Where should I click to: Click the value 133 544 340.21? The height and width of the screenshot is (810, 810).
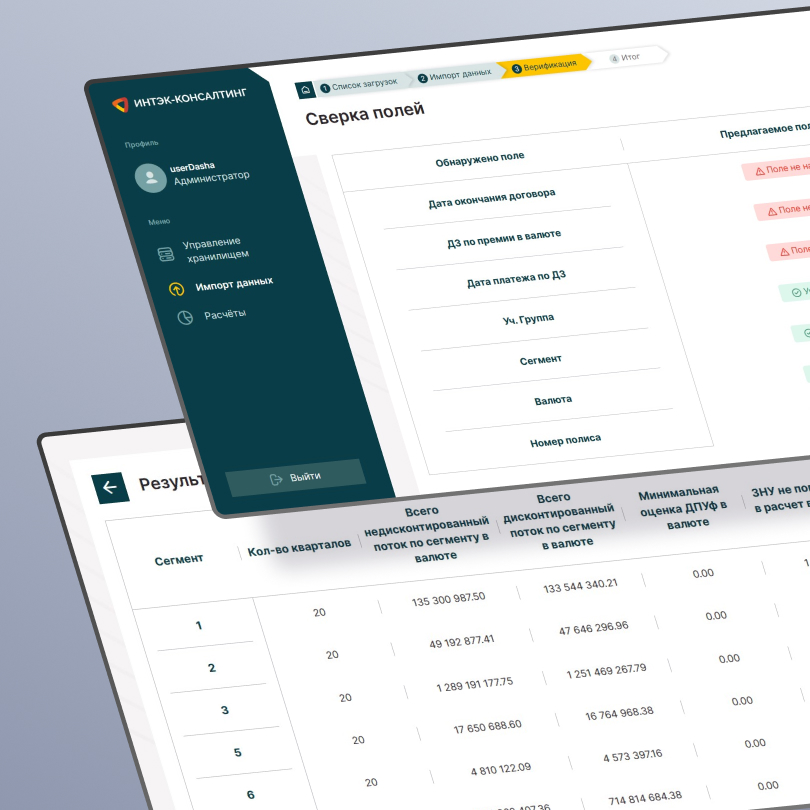click(x=580, y=586)
